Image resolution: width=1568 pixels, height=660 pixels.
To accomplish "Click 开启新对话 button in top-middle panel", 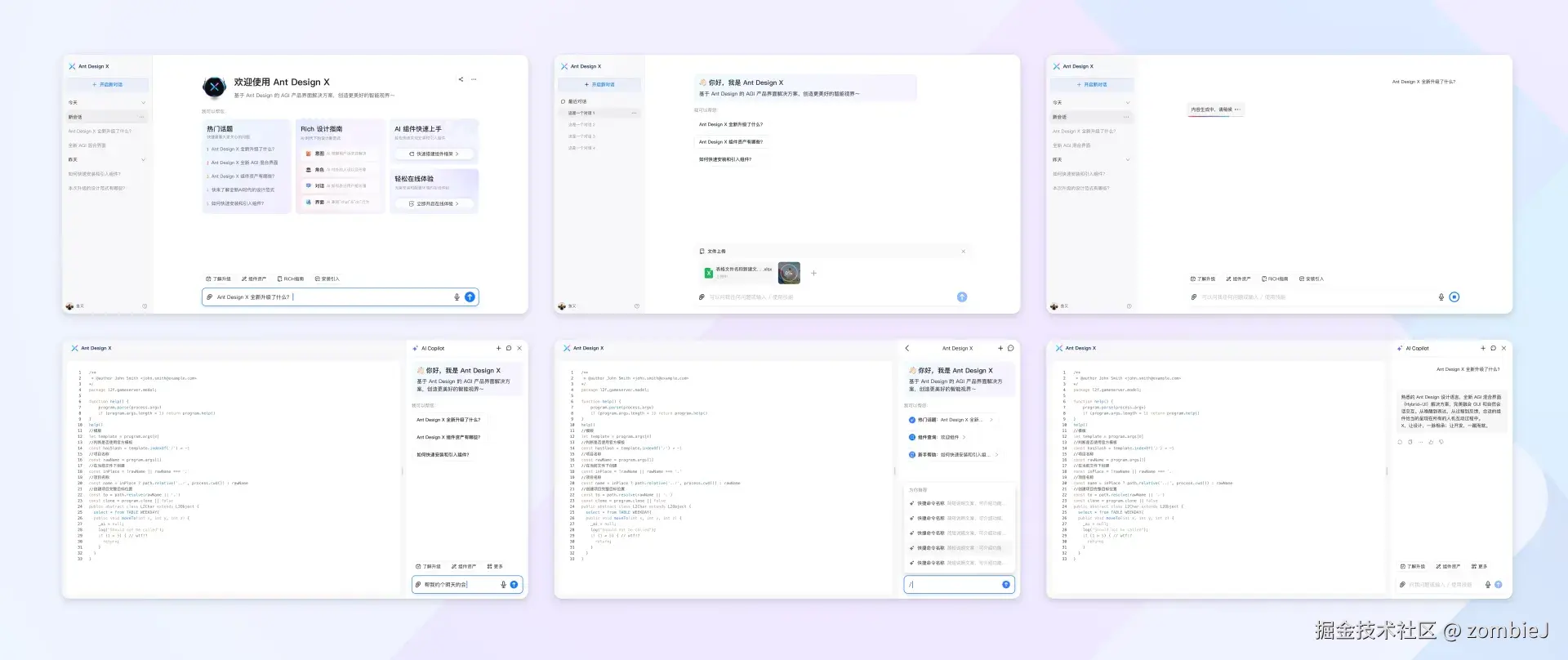I will [x=599, y=84].
